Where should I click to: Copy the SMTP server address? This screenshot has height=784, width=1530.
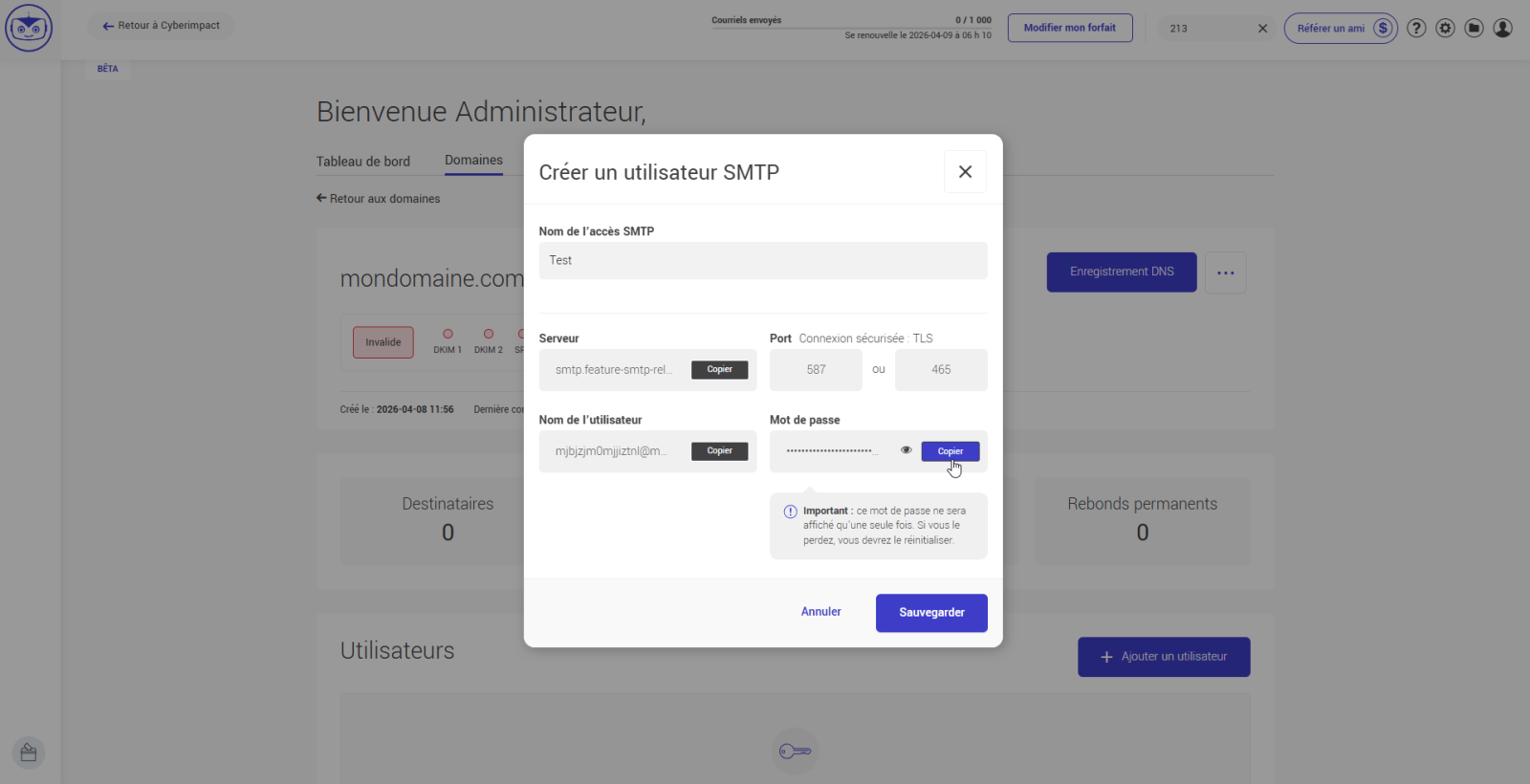[x=719, y=370]
